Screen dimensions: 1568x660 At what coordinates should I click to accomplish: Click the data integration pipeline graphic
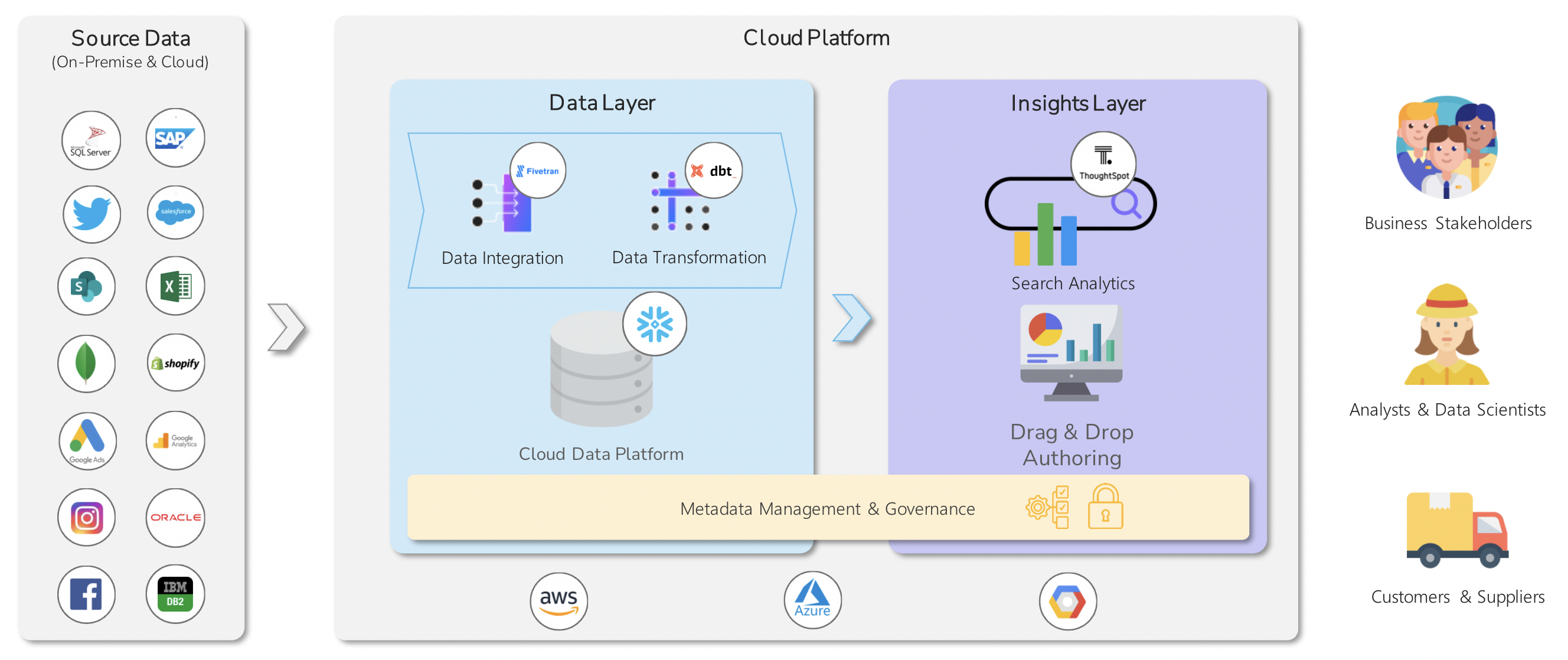[502, 203]
